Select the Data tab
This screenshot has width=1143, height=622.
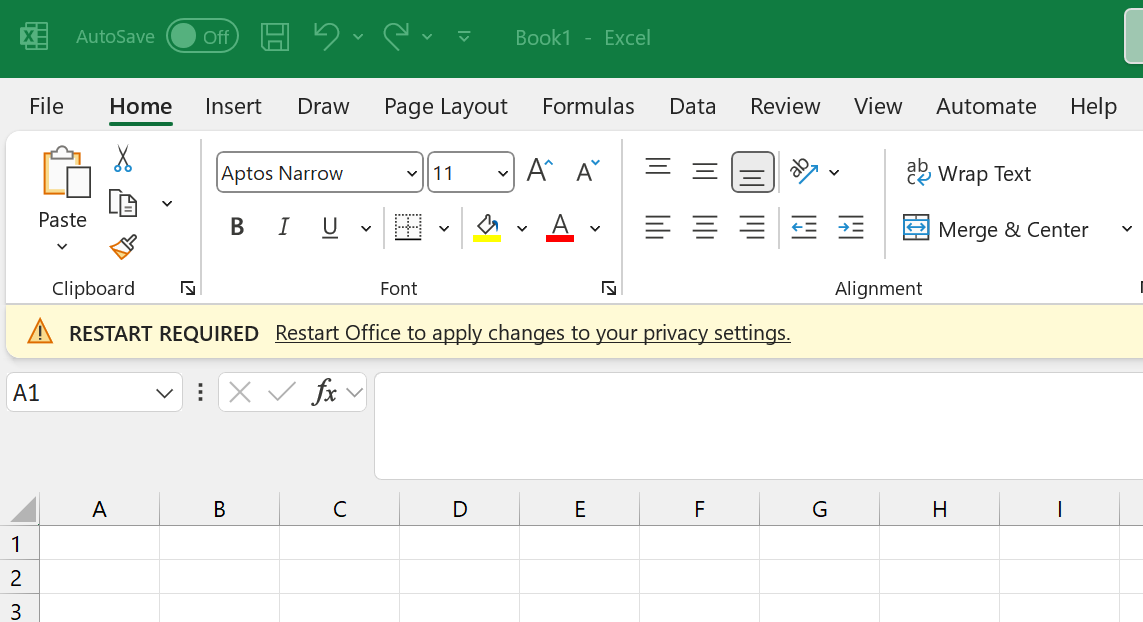tap(693, 106)
